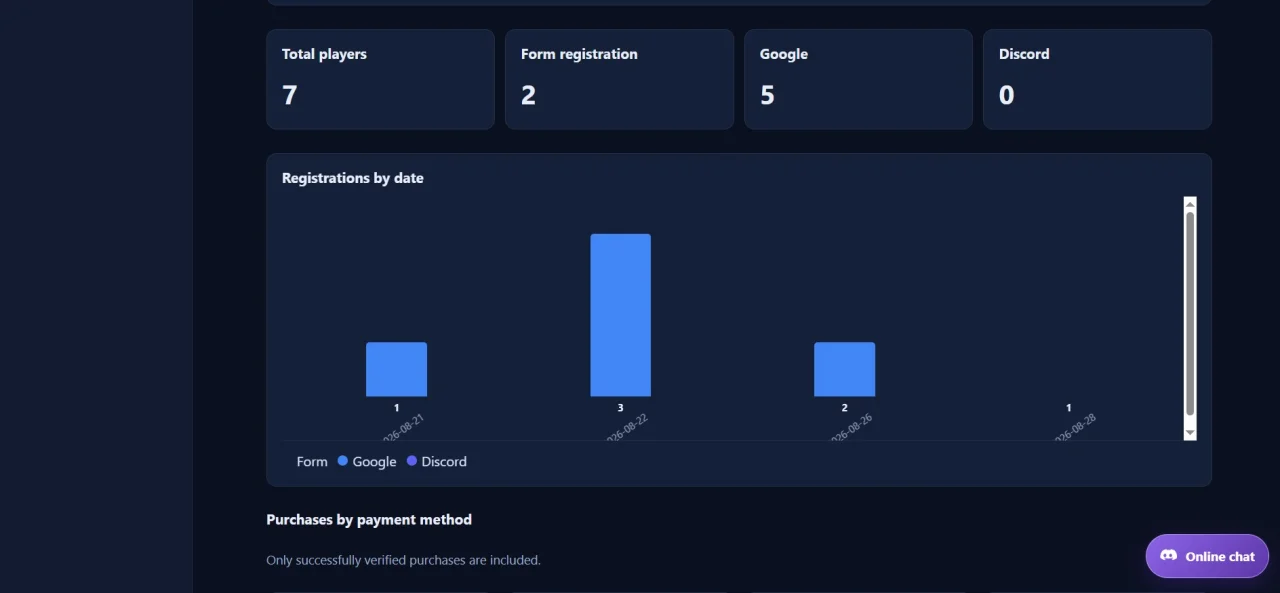Click the date label ending 08-22
This screenshot has height=593, width=1280.
tap(626, 428)
